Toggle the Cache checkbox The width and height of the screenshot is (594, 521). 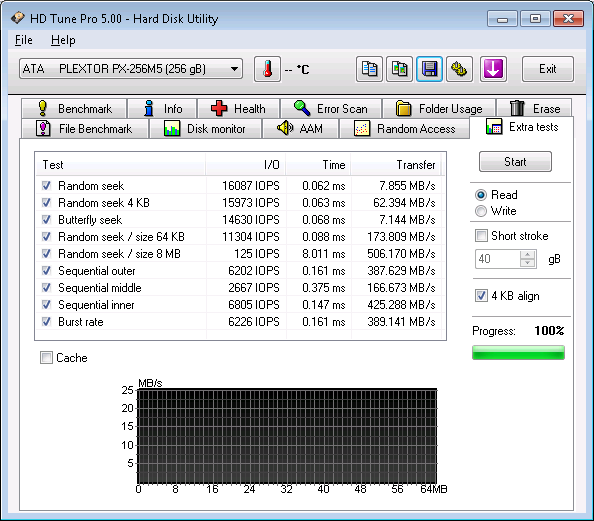[46, 357]
